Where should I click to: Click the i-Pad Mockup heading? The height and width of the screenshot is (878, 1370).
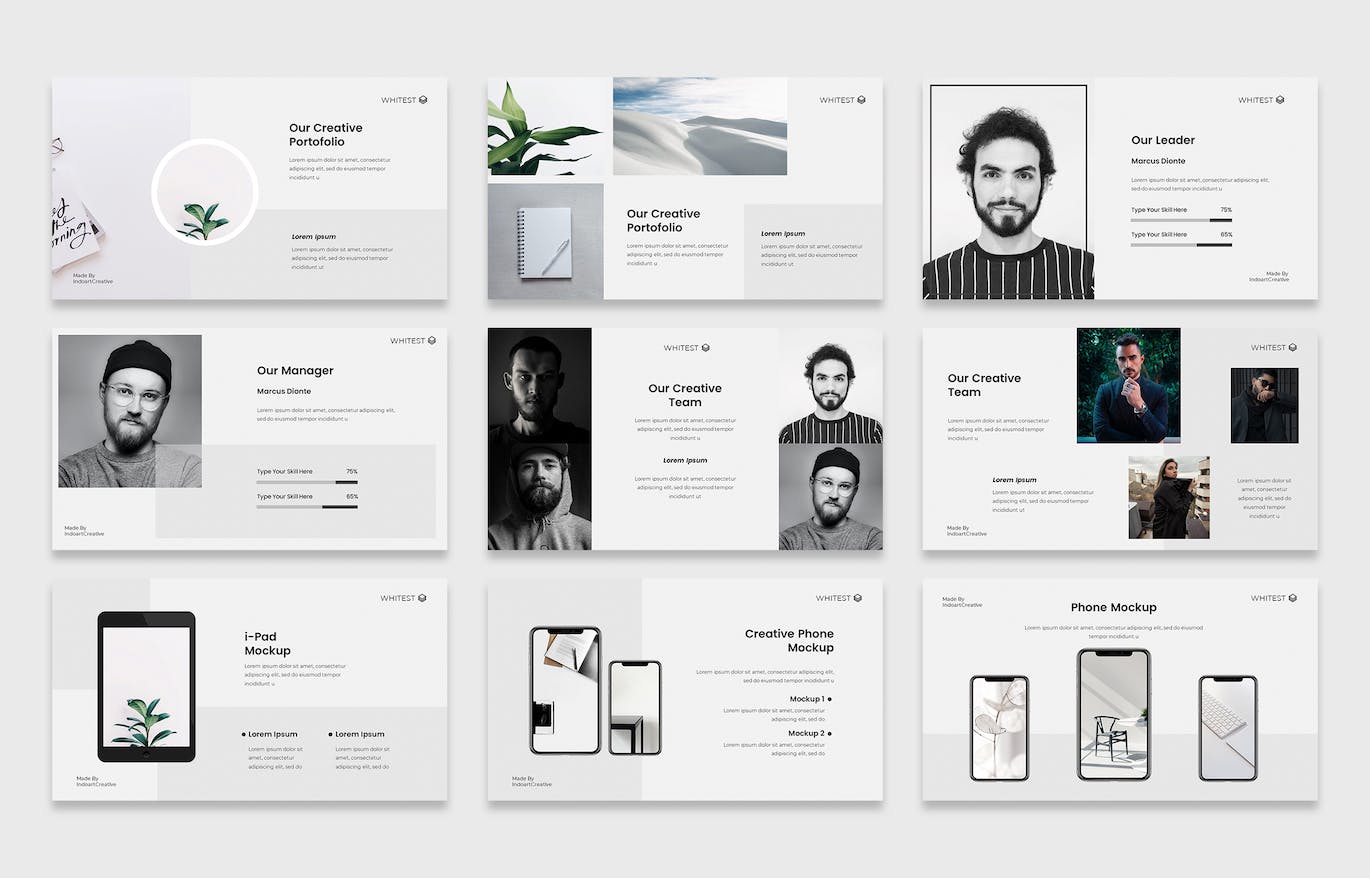click(x=267, y=643)
